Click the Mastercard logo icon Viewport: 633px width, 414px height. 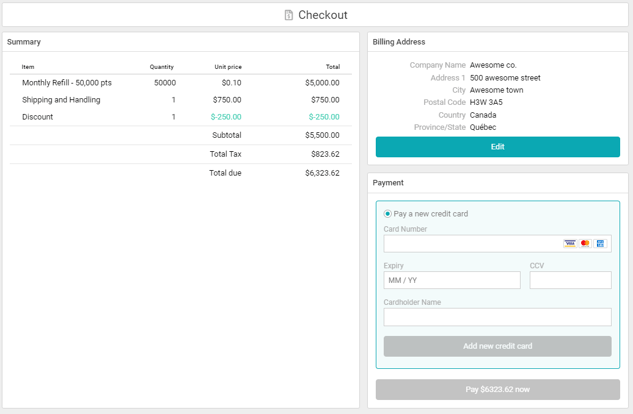click(x=585, y=243)
